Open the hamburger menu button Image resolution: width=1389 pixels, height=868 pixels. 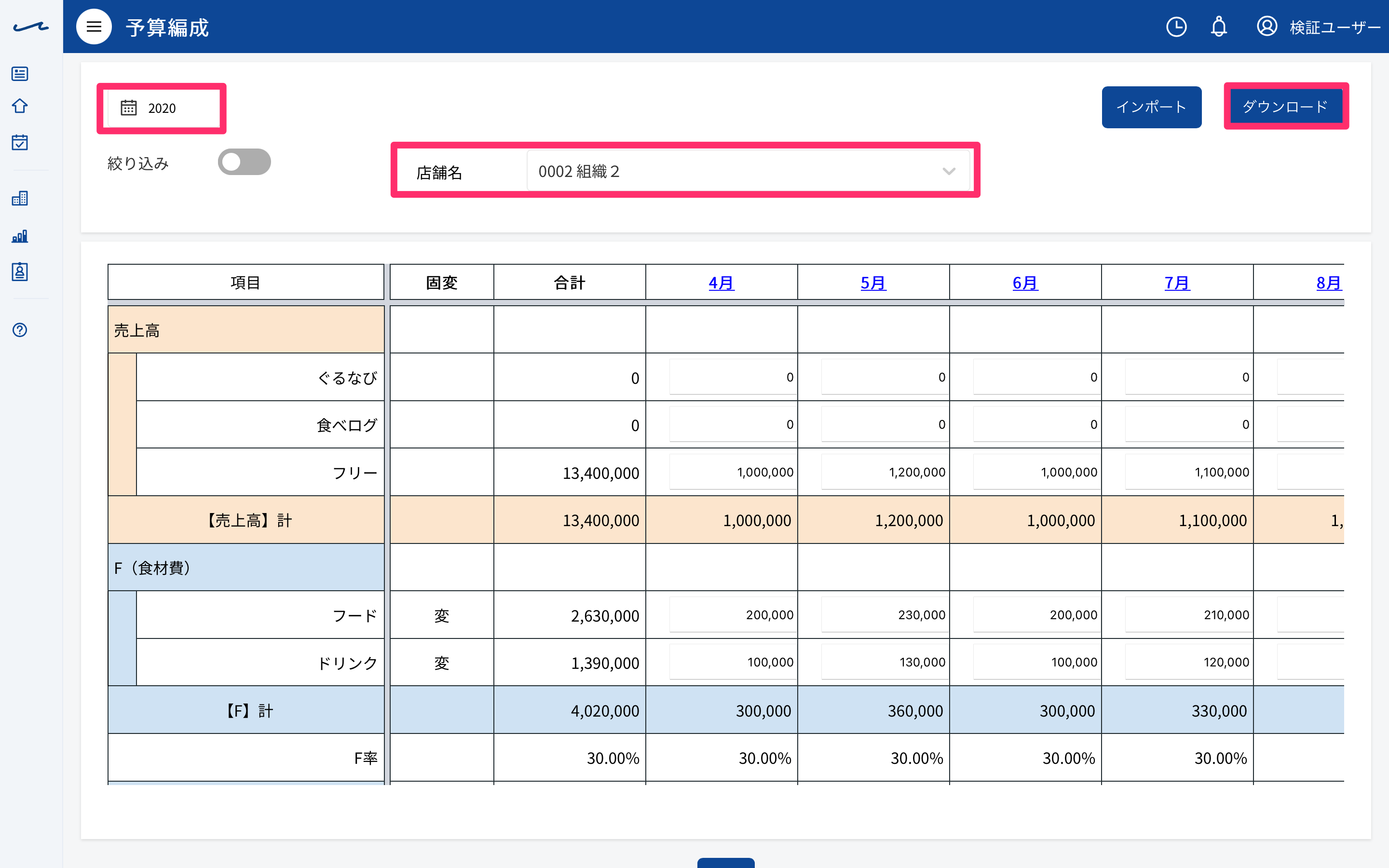pos(94,27)
